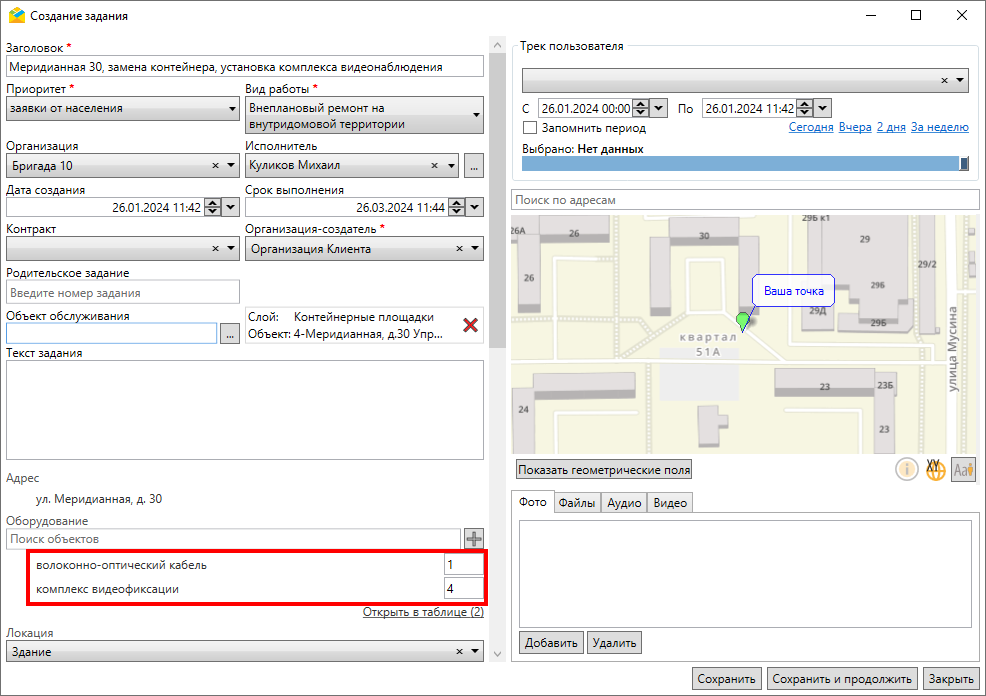Click the plus icon to add equipment
The width and height of the screenshot is (986, 696).
coord(474,539)
